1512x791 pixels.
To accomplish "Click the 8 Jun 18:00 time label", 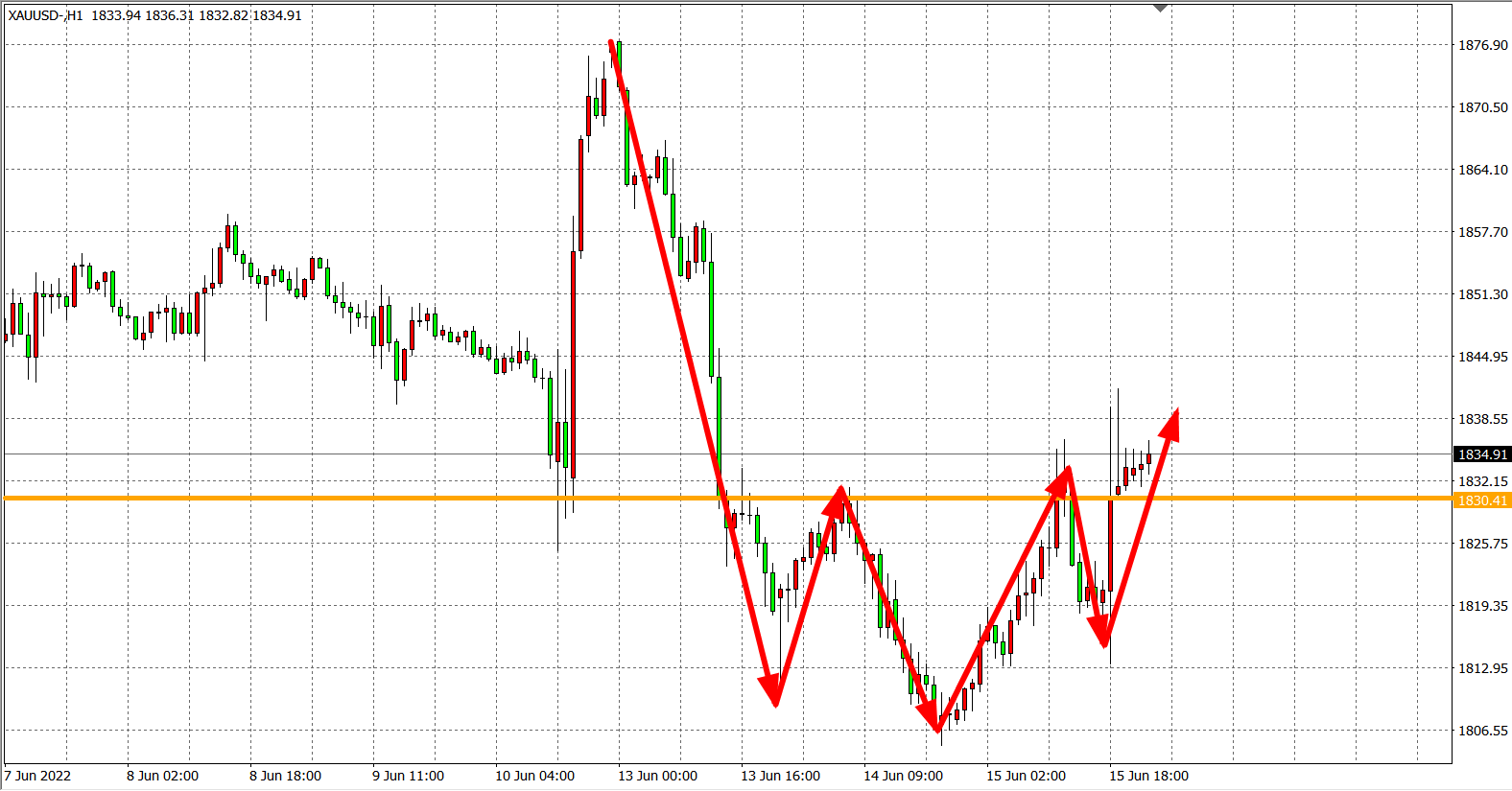I will point(285,776).
